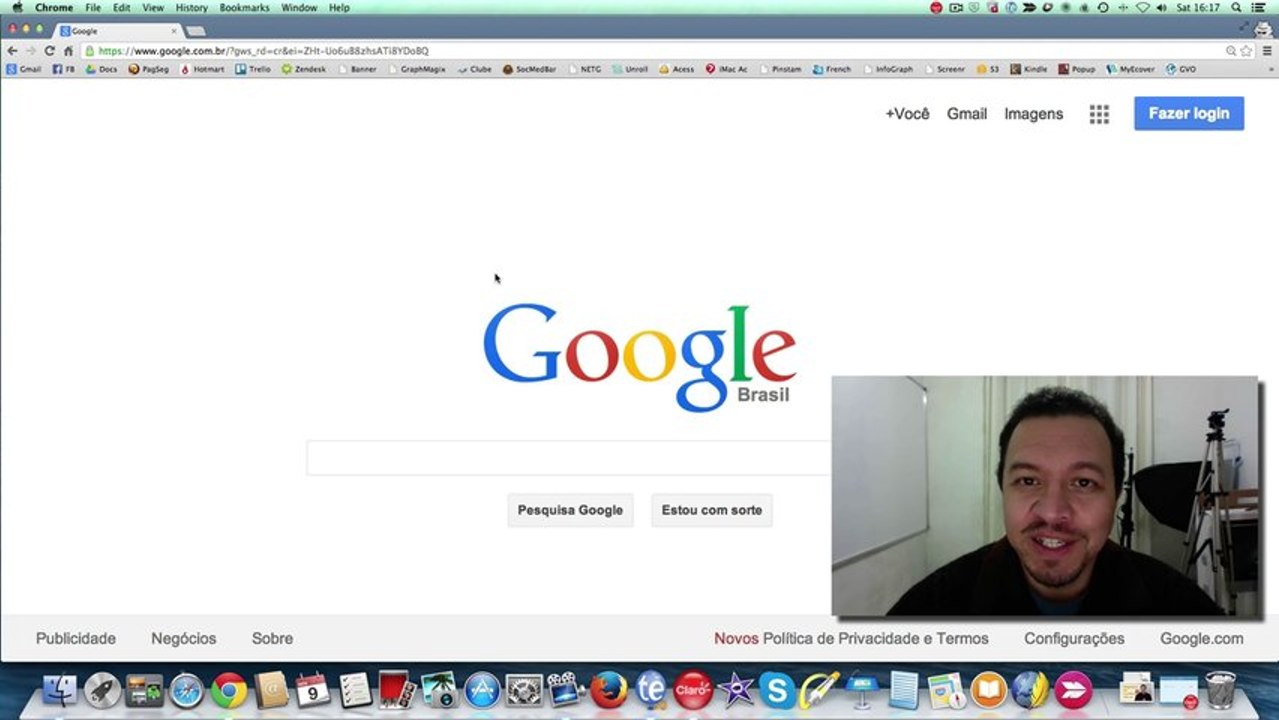Open the Calendar app in the dock
1279x720 pixels.
313,690
